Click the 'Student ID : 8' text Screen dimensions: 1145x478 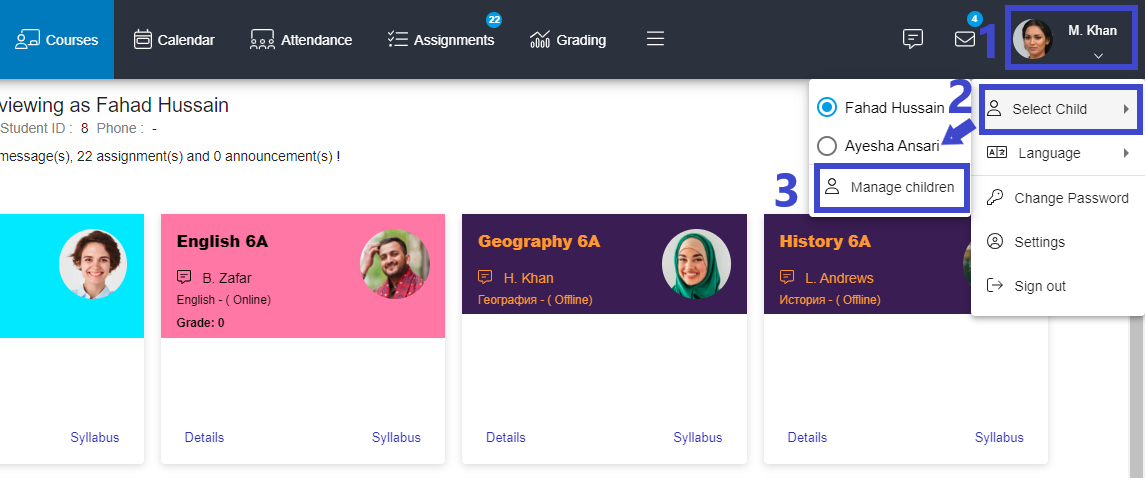[44, 128]
